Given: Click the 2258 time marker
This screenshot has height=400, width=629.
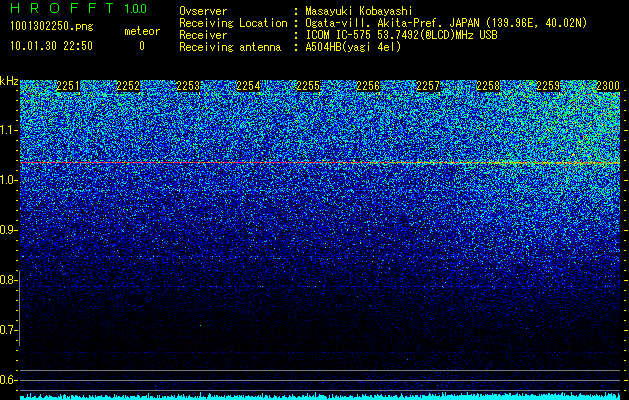Looking at the screenshot, I should tap(488, 86).
